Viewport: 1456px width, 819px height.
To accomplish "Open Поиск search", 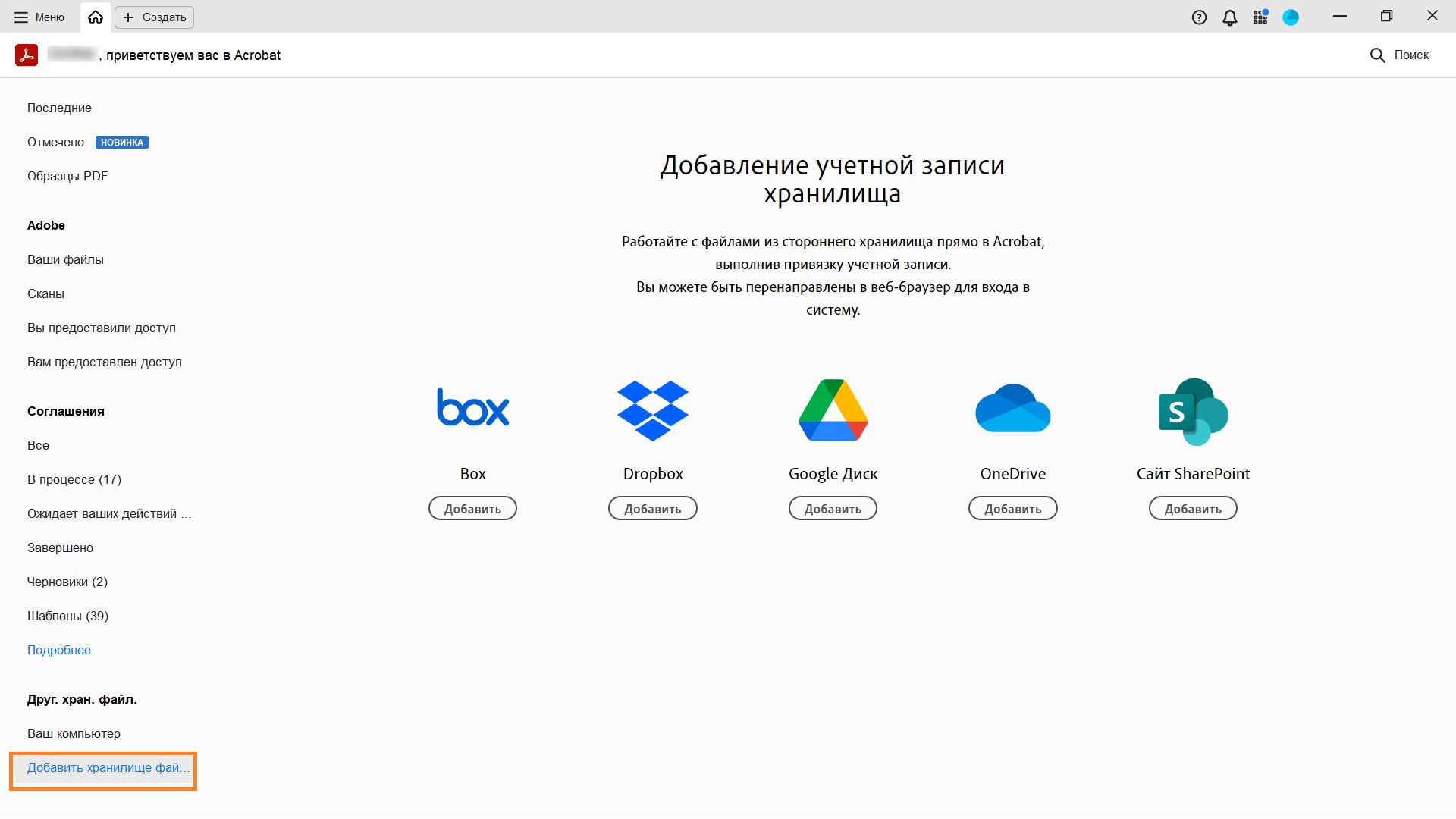I will point(1400,55).
